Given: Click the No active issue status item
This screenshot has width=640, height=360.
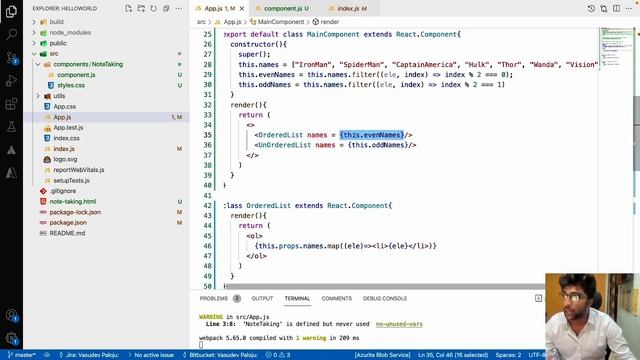Looking at the screenshot, I should 151,355.
